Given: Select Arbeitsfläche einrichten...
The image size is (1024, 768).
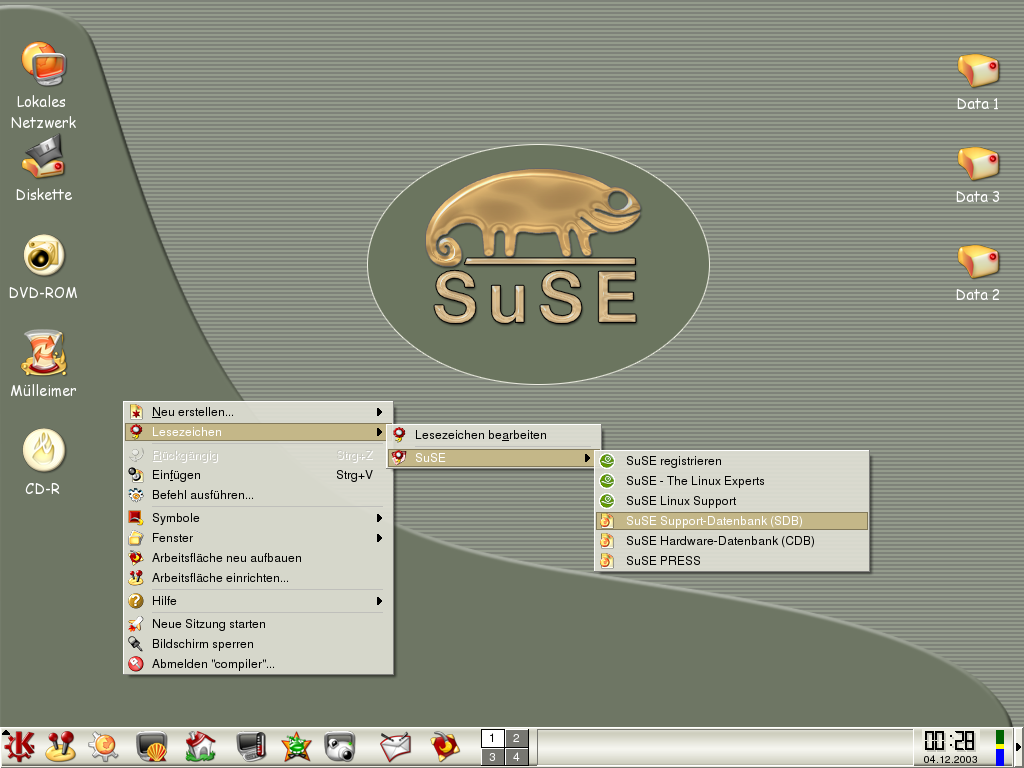Looking at the screenshot, I should [x=259, y=578].
